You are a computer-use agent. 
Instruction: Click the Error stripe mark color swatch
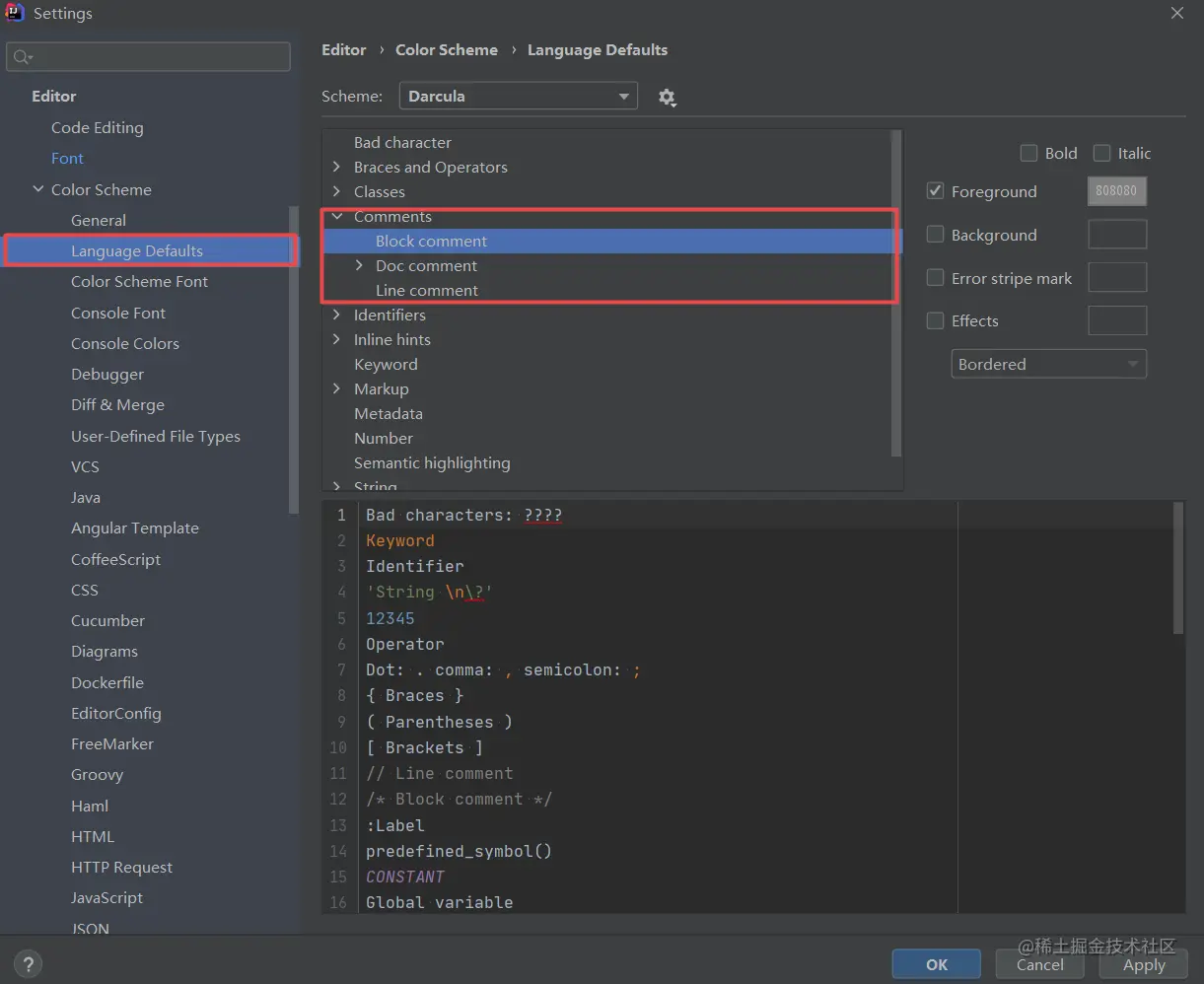pyautogui.click(x=1117, y=278)
